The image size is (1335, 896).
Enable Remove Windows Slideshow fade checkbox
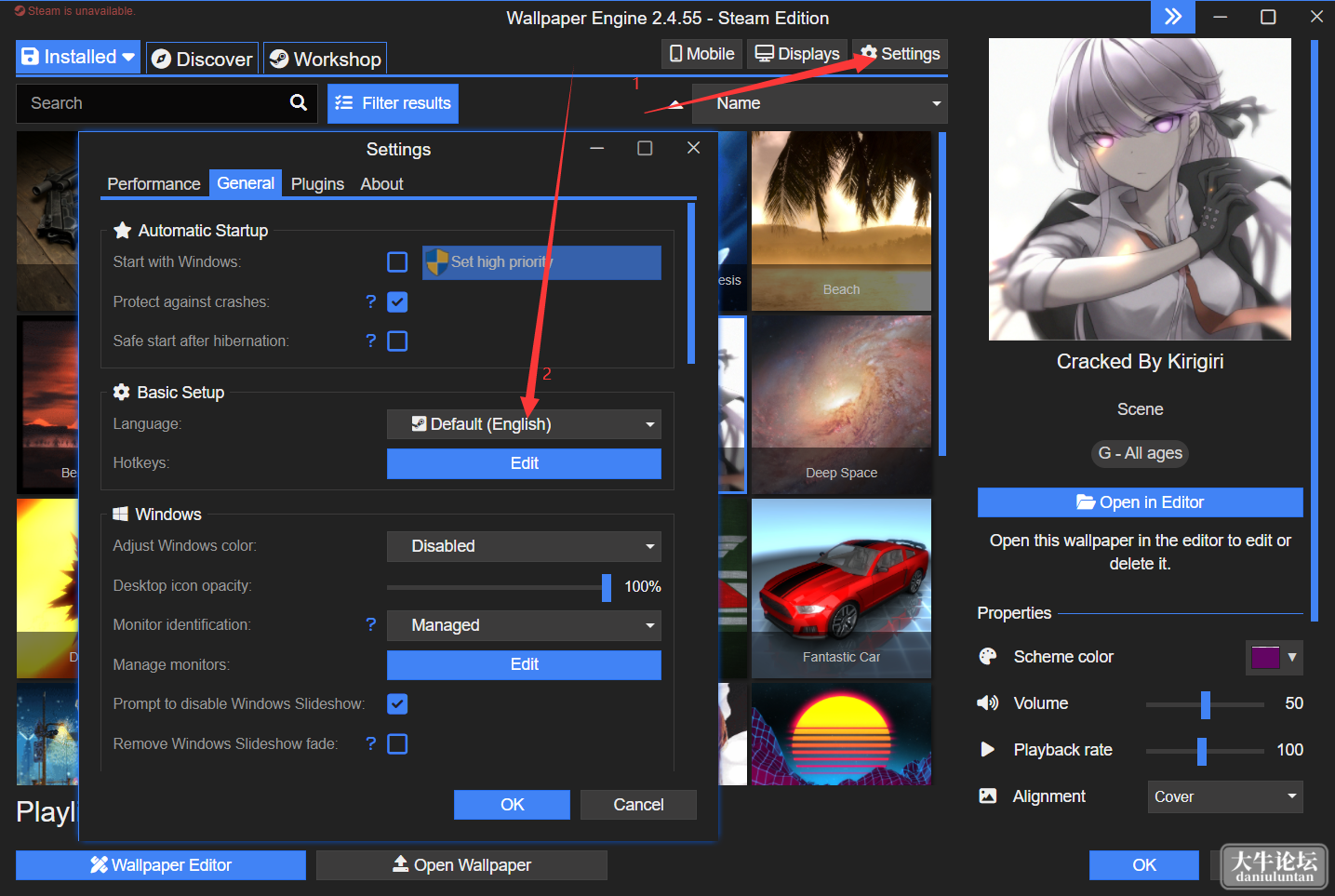point(397,743)
